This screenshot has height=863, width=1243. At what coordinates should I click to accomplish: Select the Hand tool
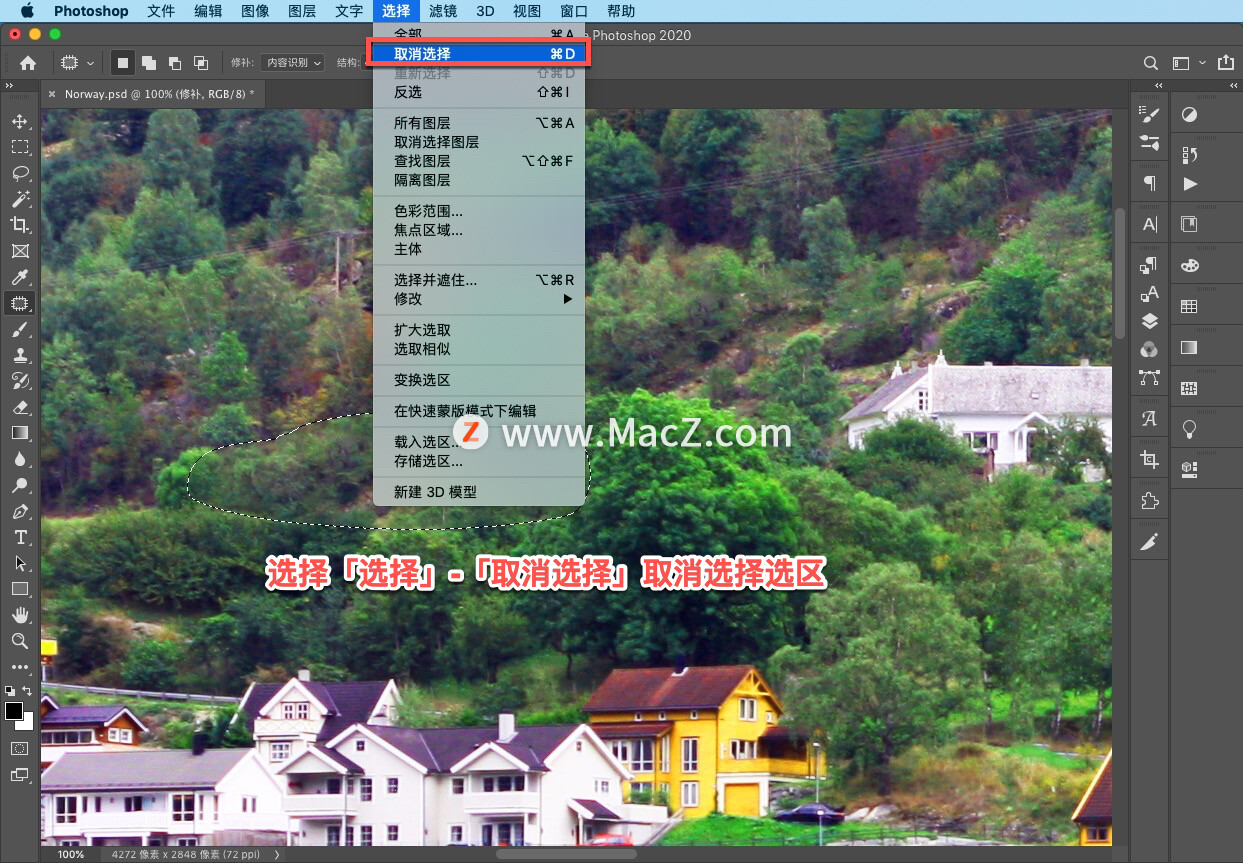point(20,615)
